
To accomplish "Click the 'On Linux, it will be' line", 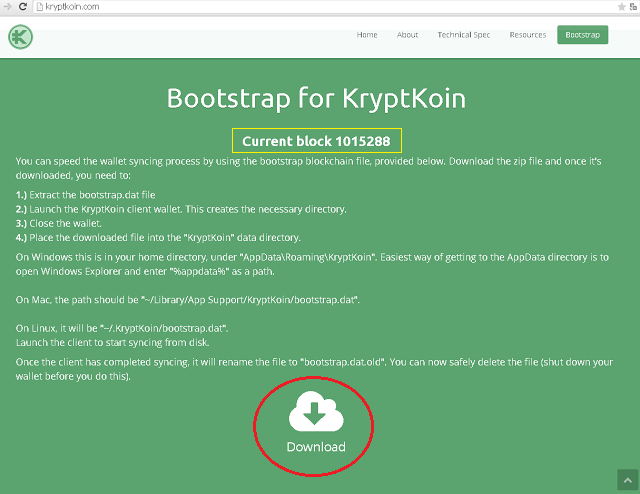I will click(122, 328).
